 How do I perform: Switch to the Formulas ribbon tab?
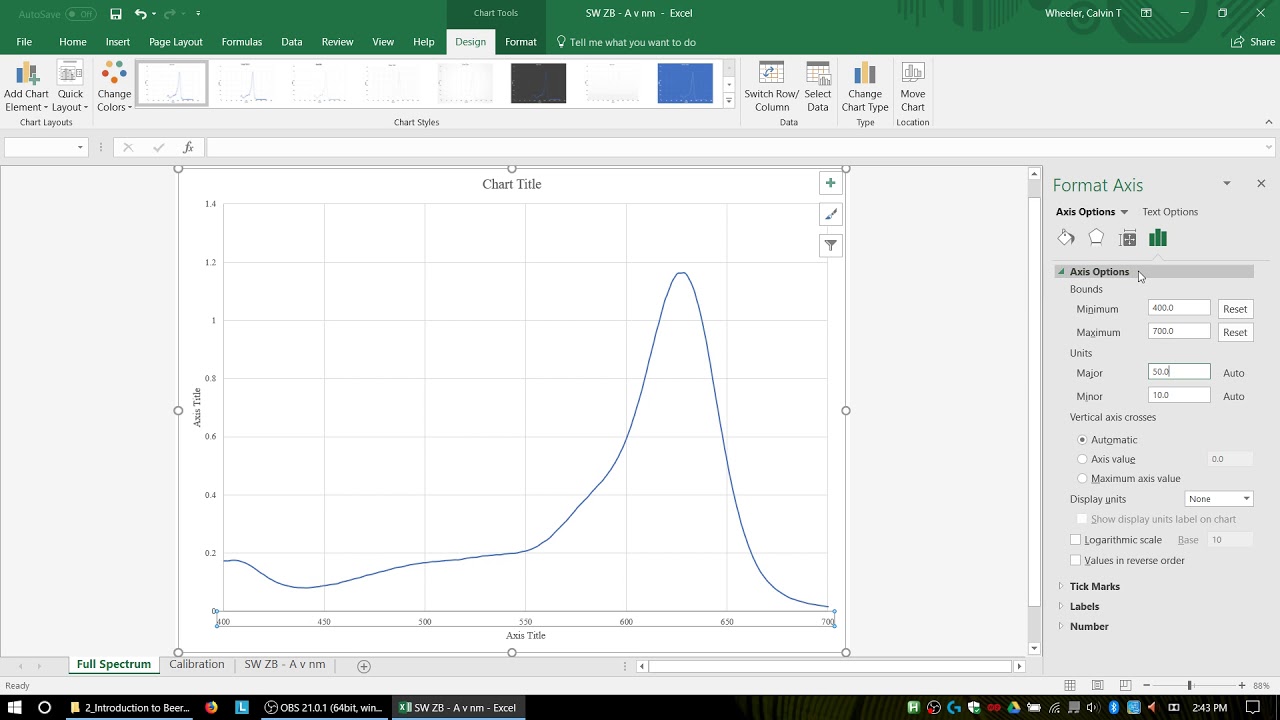pyautogui.click(x=242, y=42)
